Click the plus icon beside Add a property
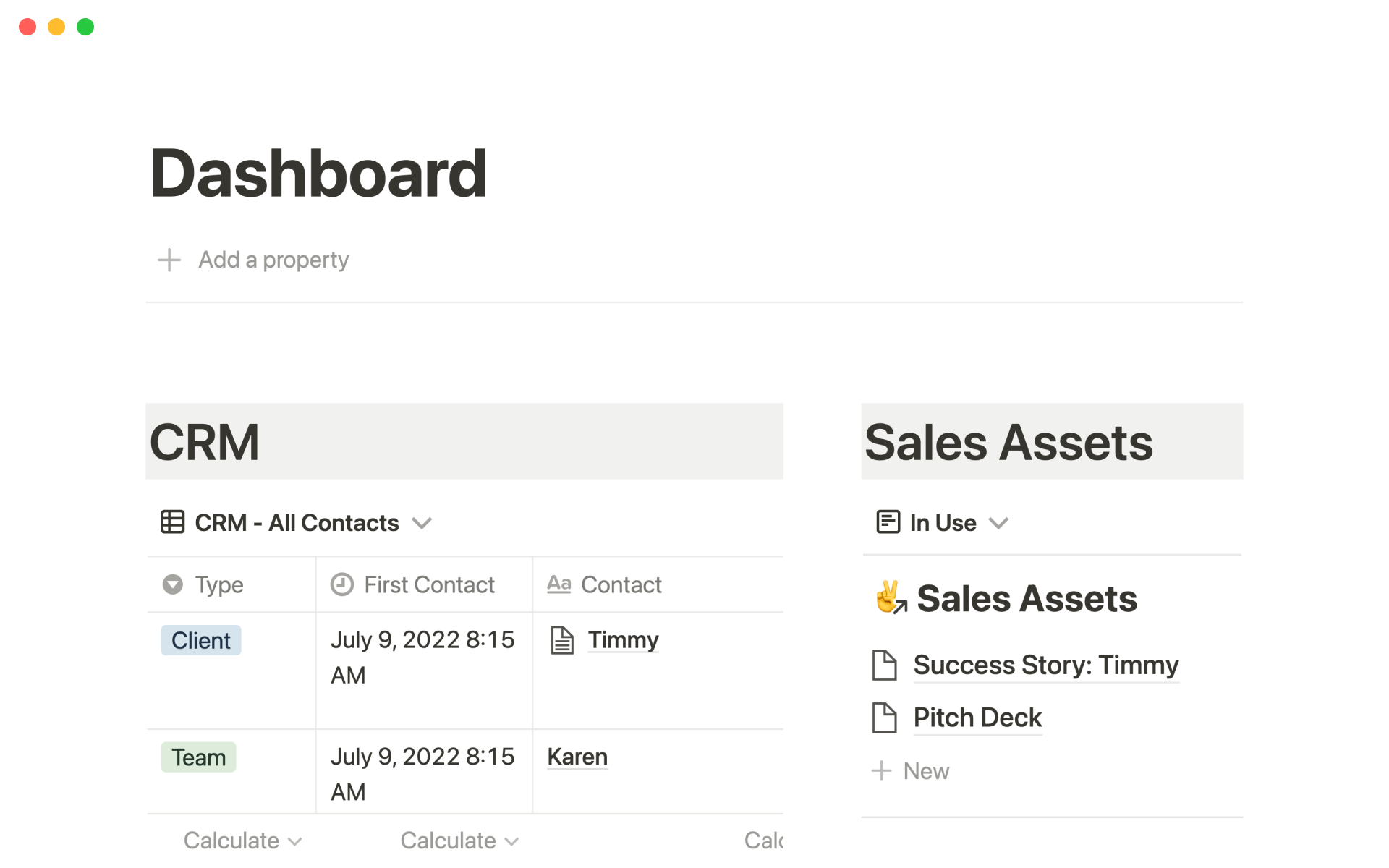The height and width of the screenshot is (868, 1389). [x=169, y=260]
